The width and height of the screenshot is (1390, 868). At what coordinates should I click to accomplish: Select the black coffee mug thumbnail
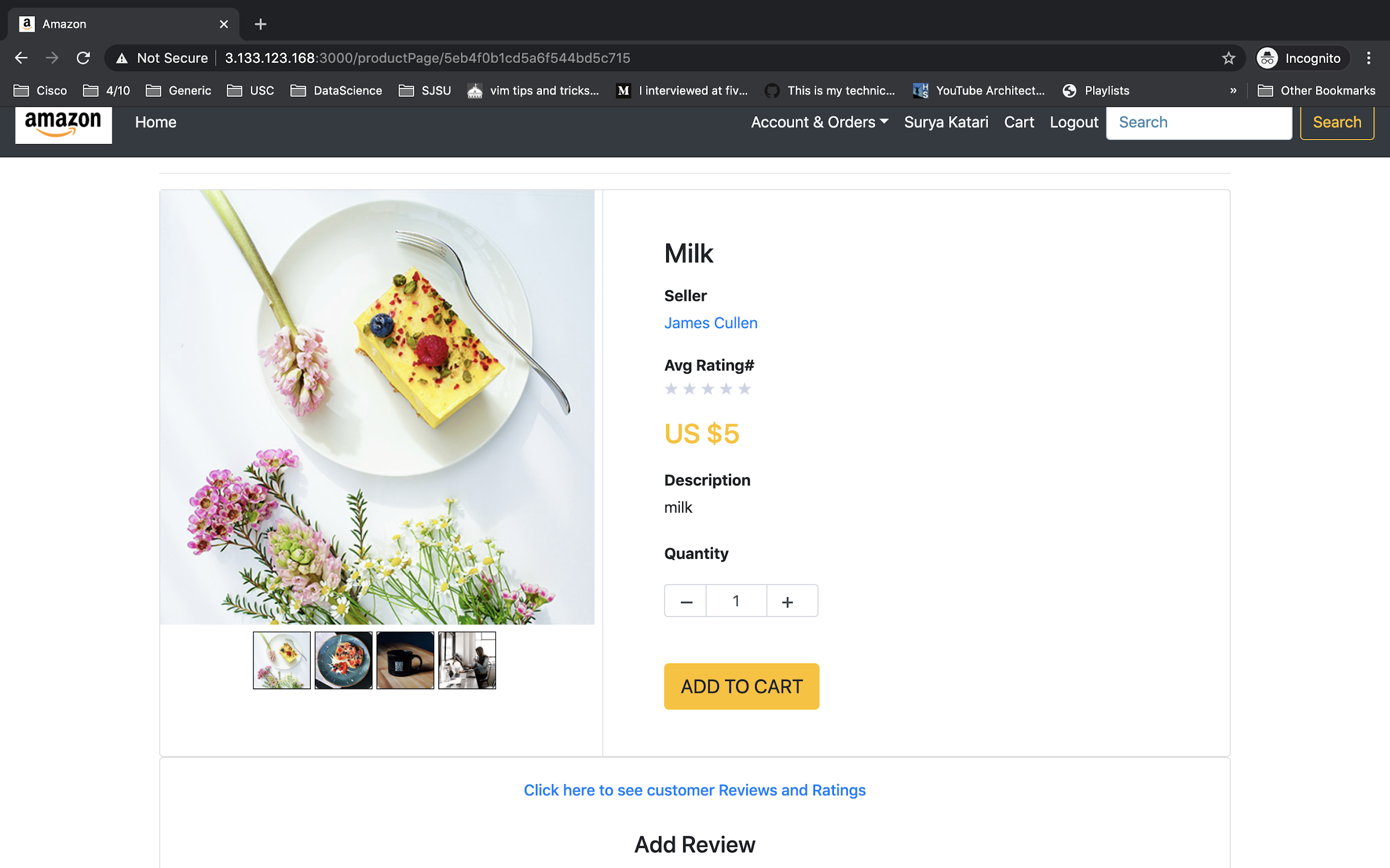point(405,660)
